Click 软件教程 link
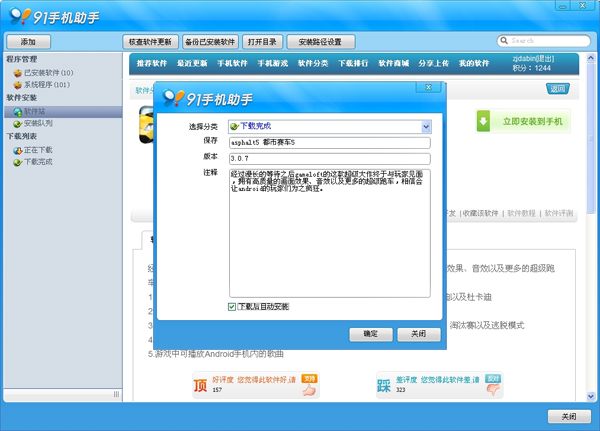600x431 pixels. coord(521,213)
